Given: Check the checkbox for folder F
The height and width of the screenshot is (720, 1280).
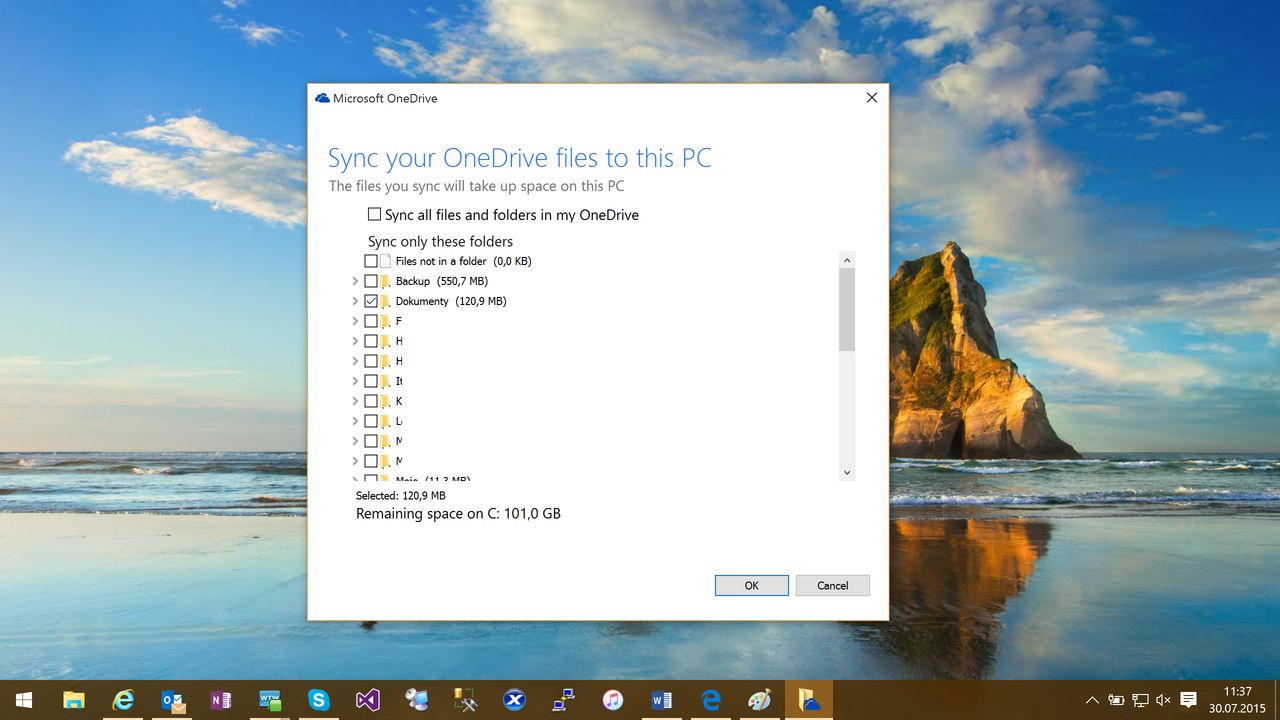Looking at the screenshot, I should [x=371, y=321].
